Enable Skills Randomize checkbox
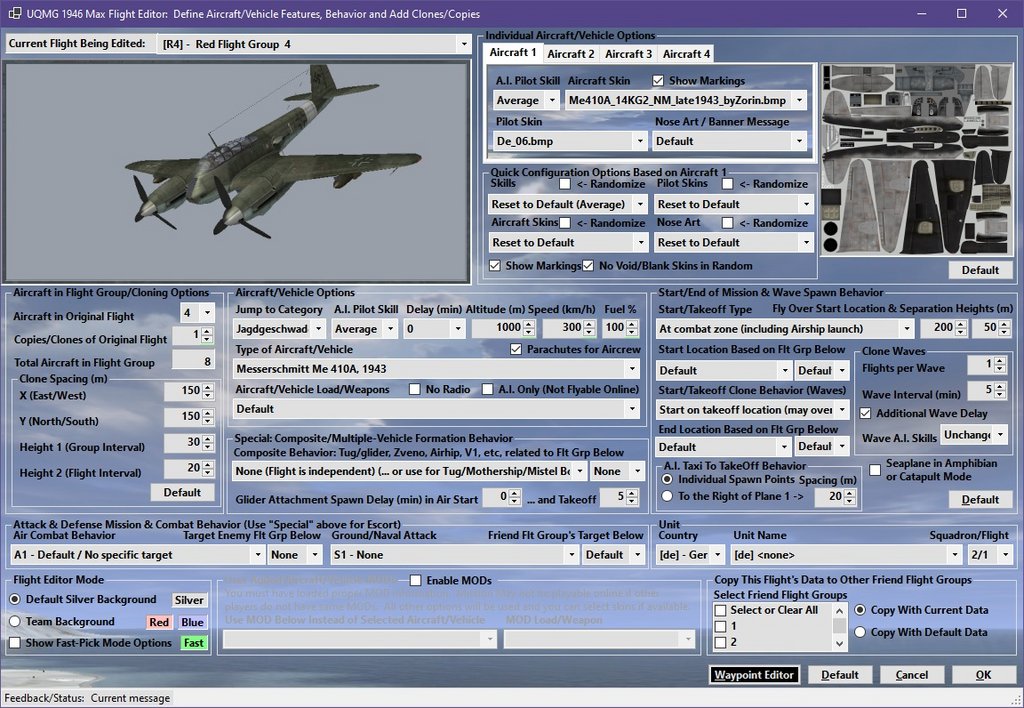The width and height of the screenshot is (1024, 708). (x=565, y=184)
